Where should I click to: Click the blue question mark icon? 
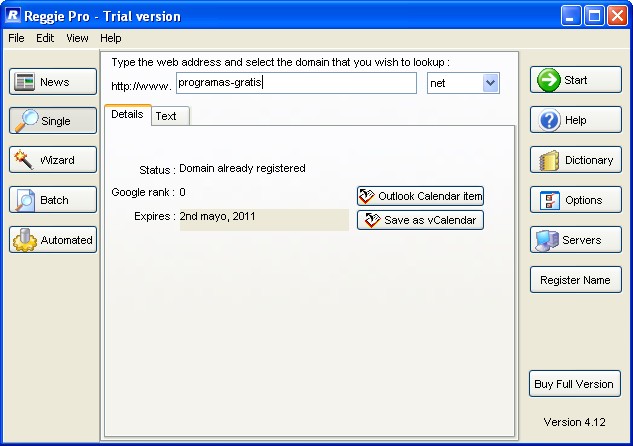pos(549,120)
